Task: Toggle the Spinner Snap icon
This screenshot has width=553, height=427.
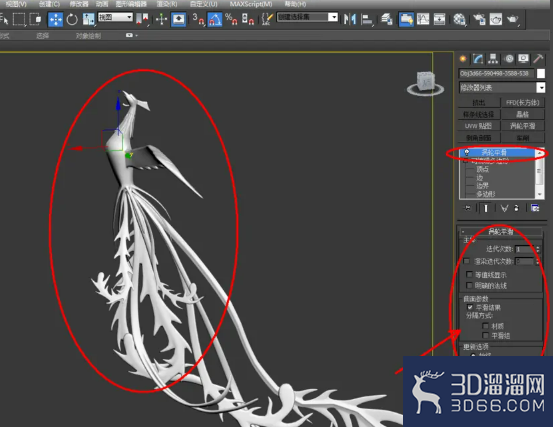Action: pos(248,19)
